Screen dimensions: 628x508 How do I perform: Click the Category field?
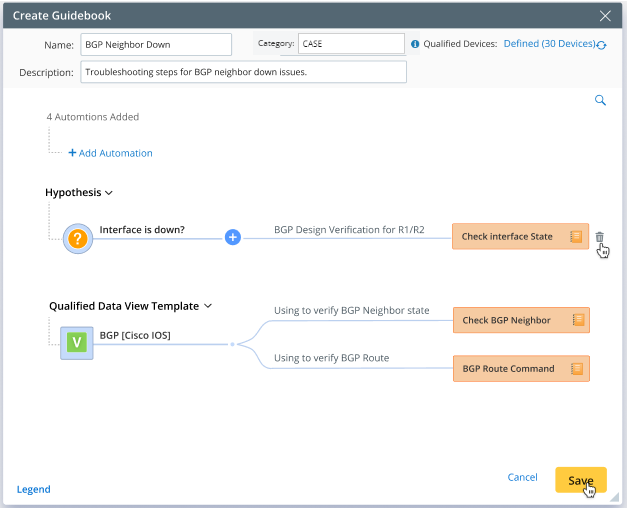pyautogui.click(x=350, y=44)
